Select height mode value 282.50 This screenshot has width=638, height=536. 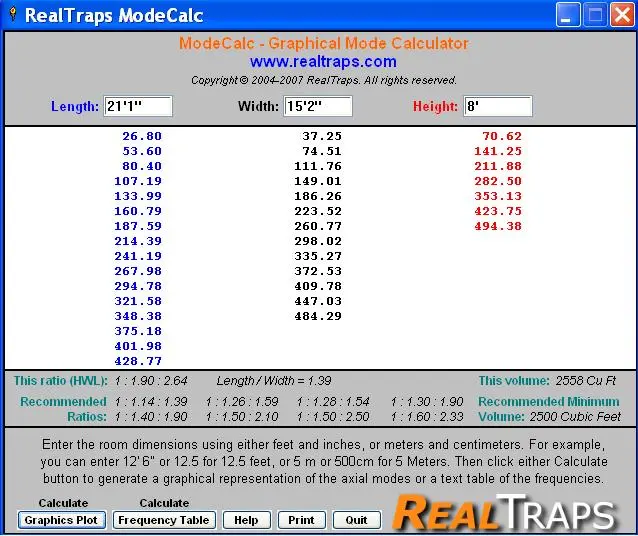(x=498, y=181)
